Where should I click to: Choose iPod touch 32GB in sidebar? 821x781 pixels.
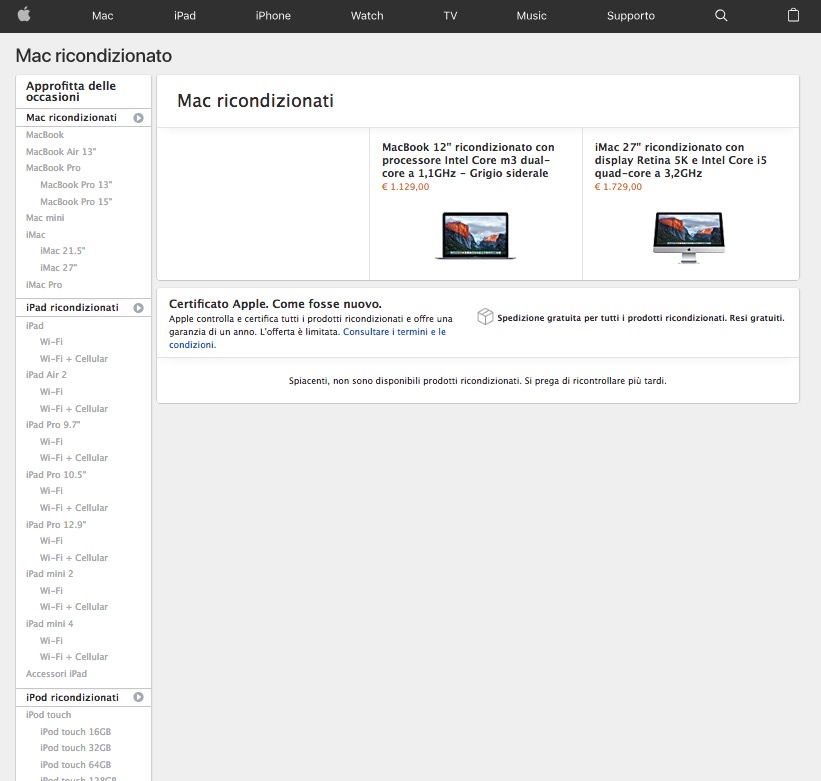click(x=75, y=748)
